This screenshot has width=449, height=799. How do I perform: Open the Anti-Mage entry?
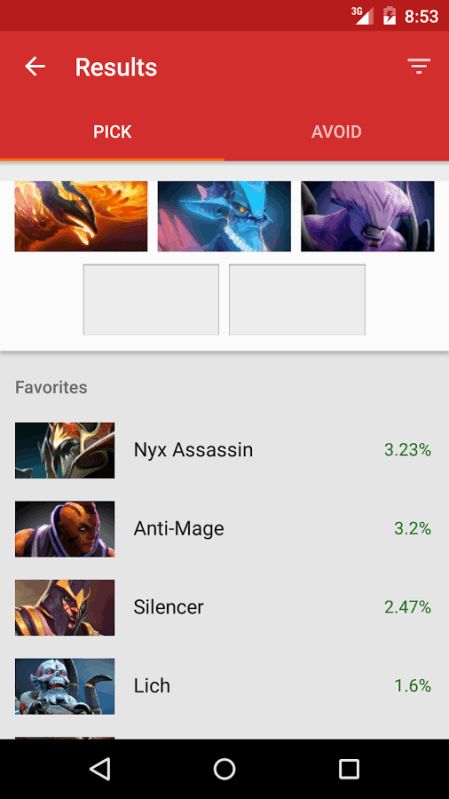click(224, 529)
